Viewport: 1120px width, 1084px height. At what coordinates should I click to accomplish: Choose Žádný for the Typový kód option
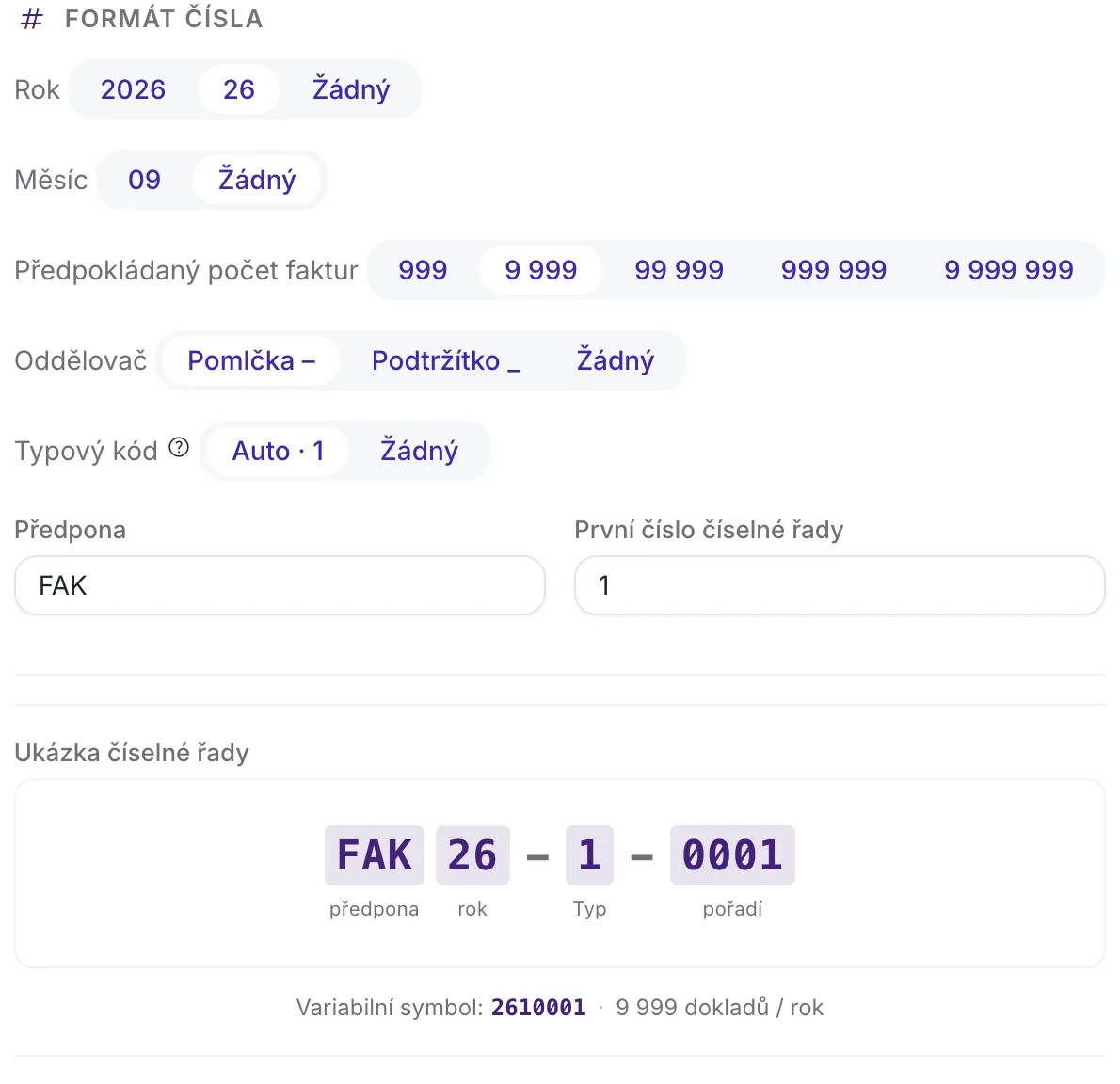(419, 451)
